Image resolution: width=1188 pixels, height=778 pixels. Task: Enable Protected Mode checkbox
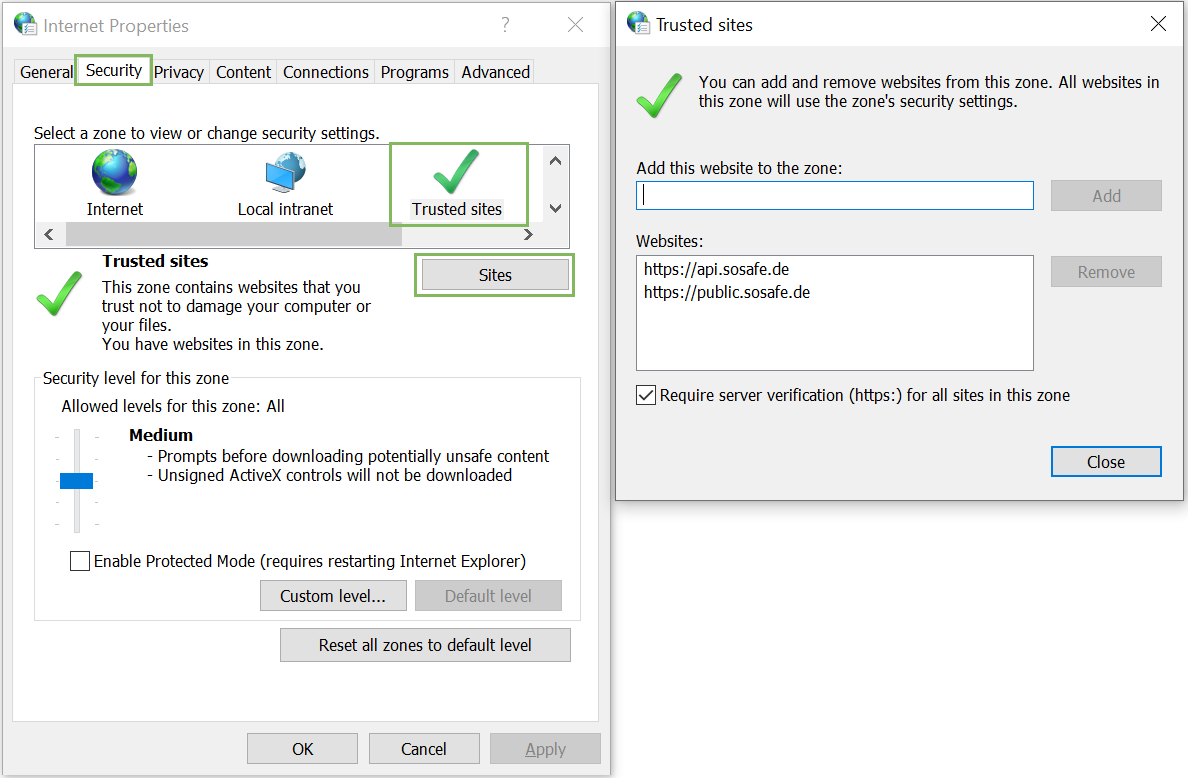click(x=80, y=561)
